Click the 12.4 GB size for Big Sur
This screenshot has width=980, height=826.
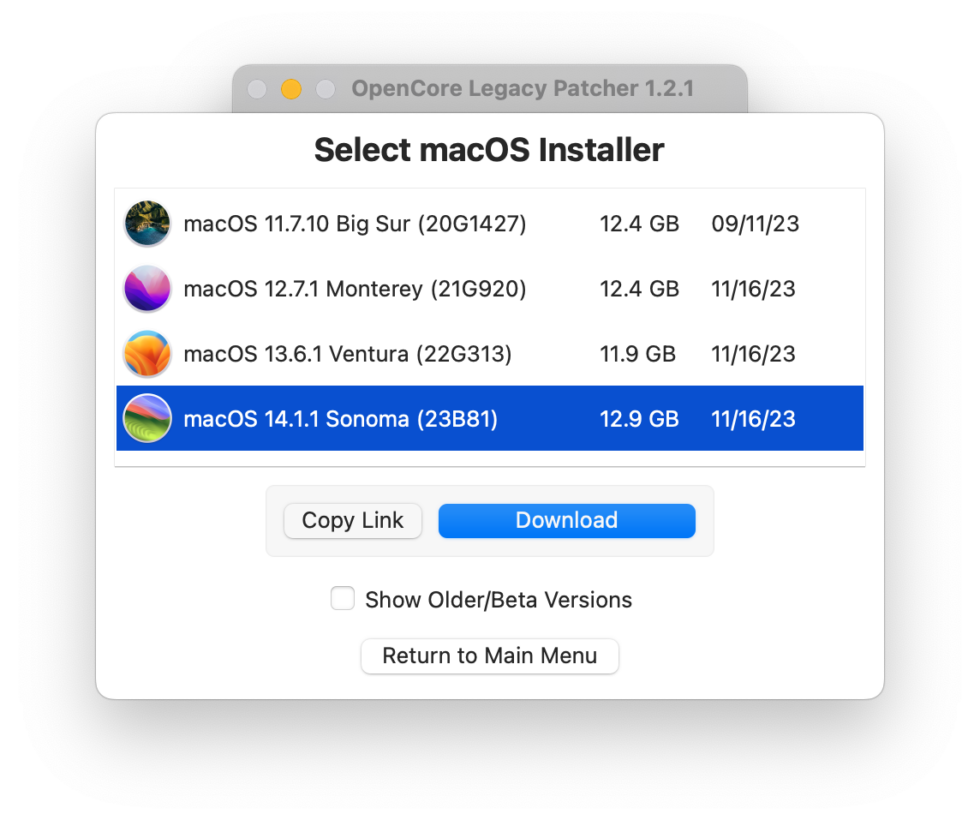639,223
